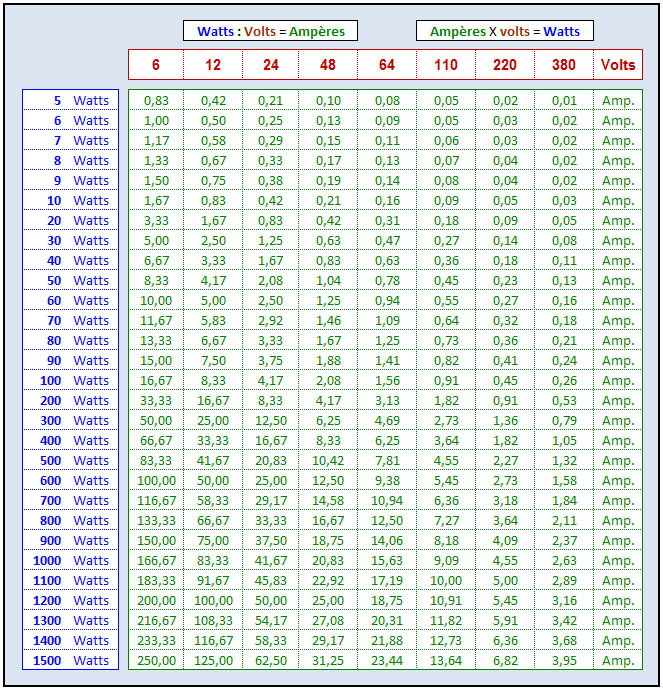Image resolution: width=663 pixels, height=690 pixels.
Task: Click cell 125,00 in the 1500 Watts row
Action: coord(213,661)
